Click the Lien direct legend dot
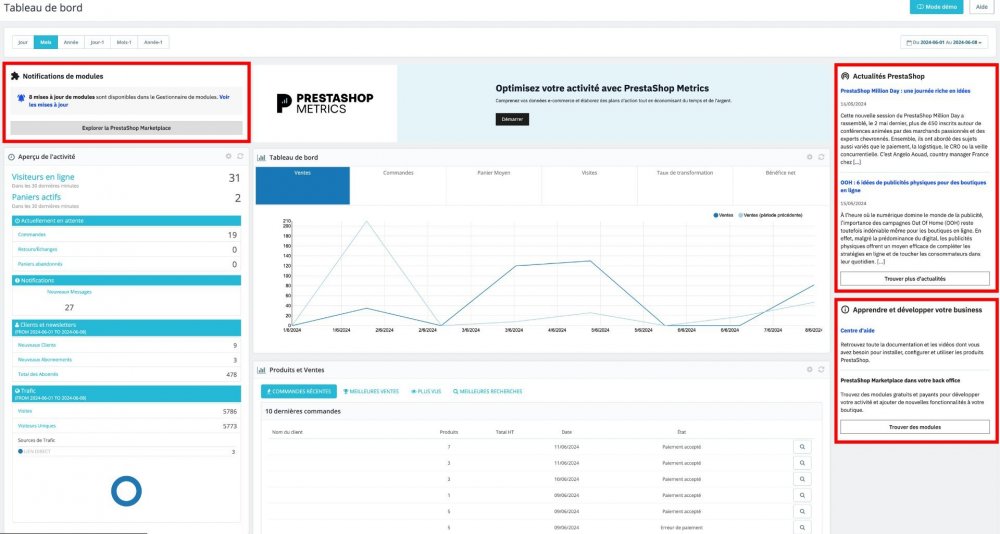The height and width of the screenshot is (534, 1000). [x=20, y=451]
